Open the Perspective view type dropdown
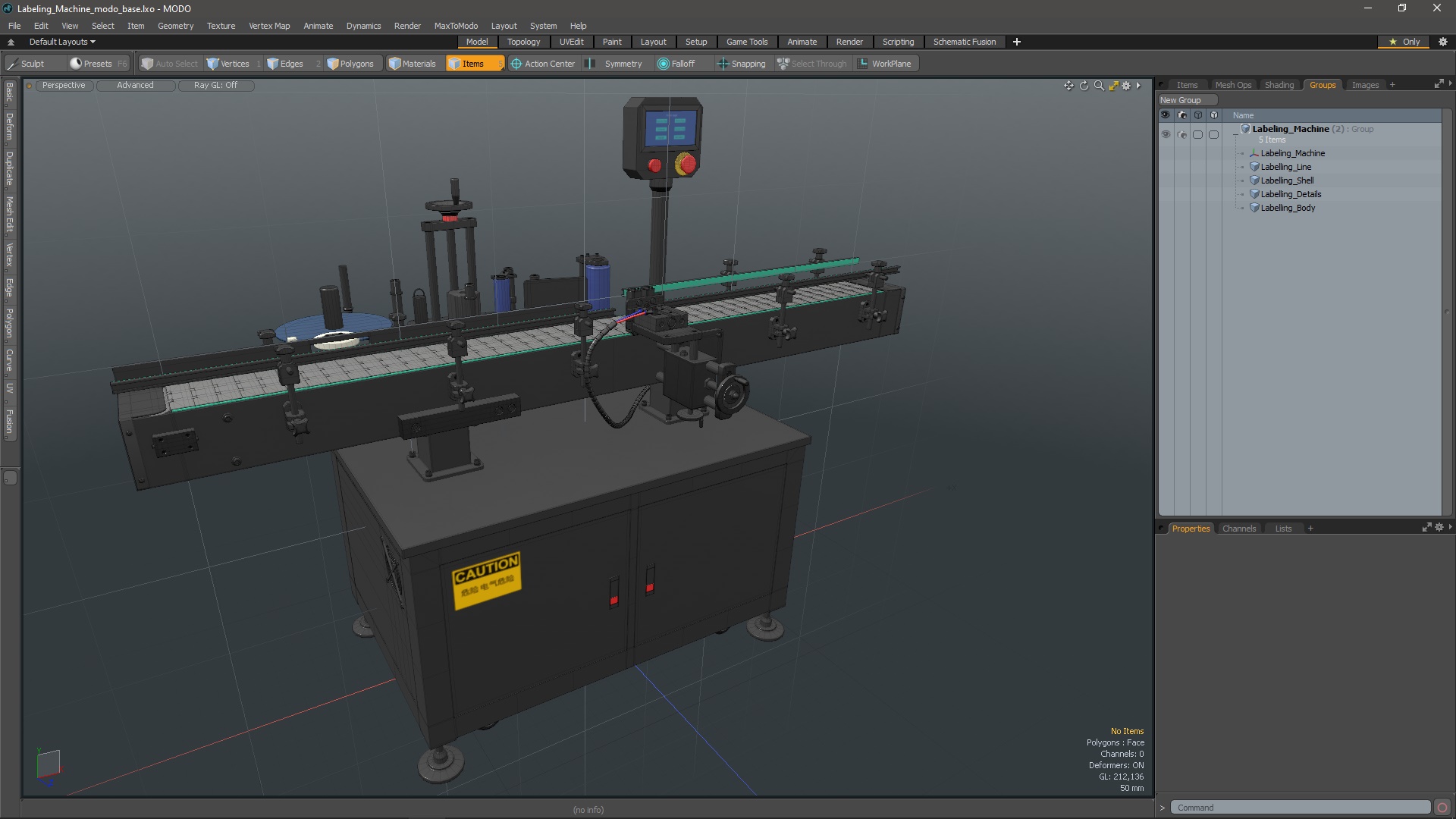1456x819 pixels. click(64, 86)
